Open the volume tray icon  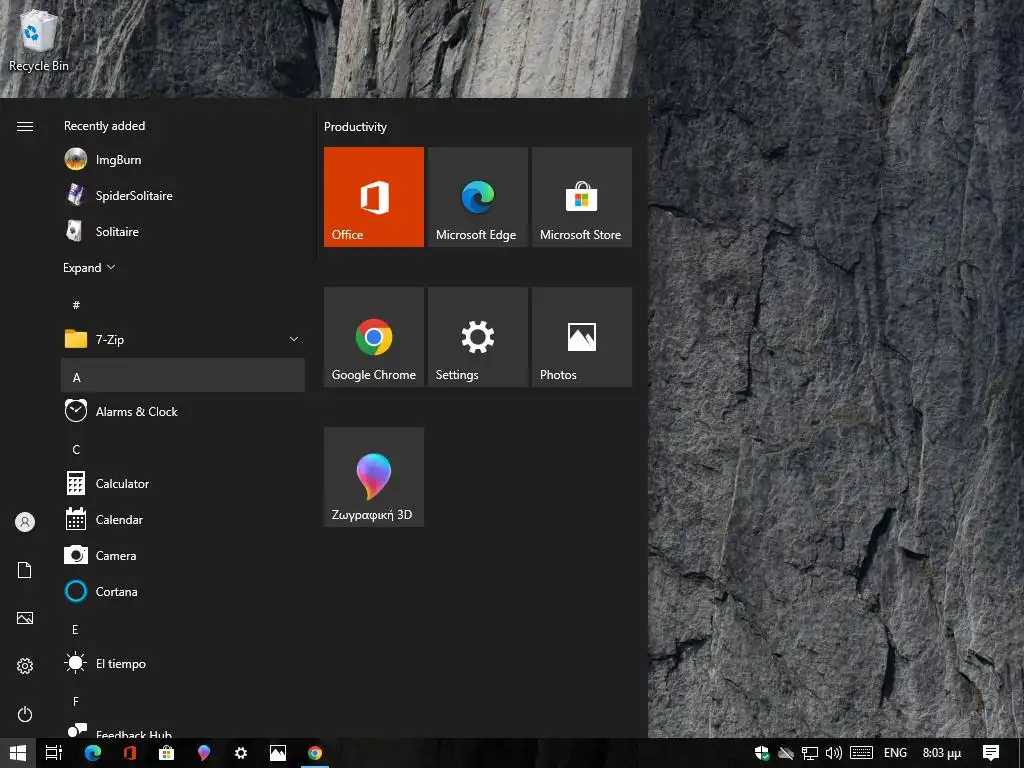(833, 753)
